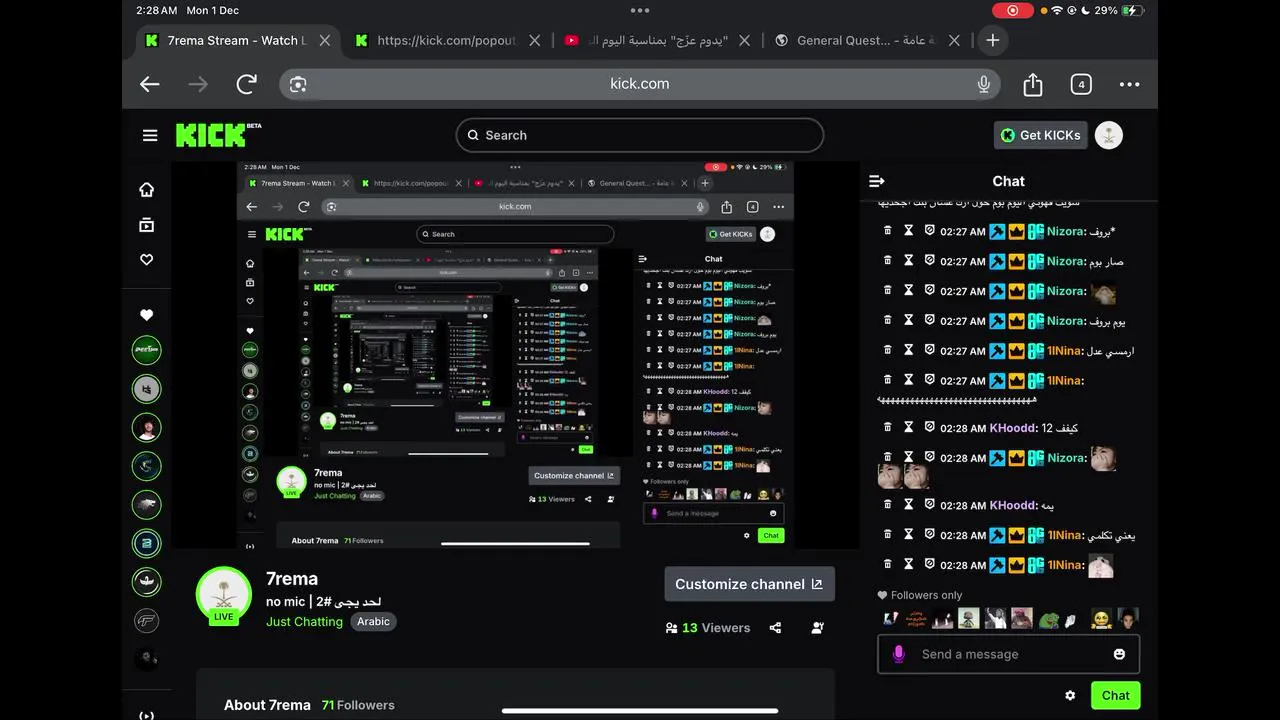
Task: Tap the red screen recording indicator in status bar
Action: [x=1012, y=10]
